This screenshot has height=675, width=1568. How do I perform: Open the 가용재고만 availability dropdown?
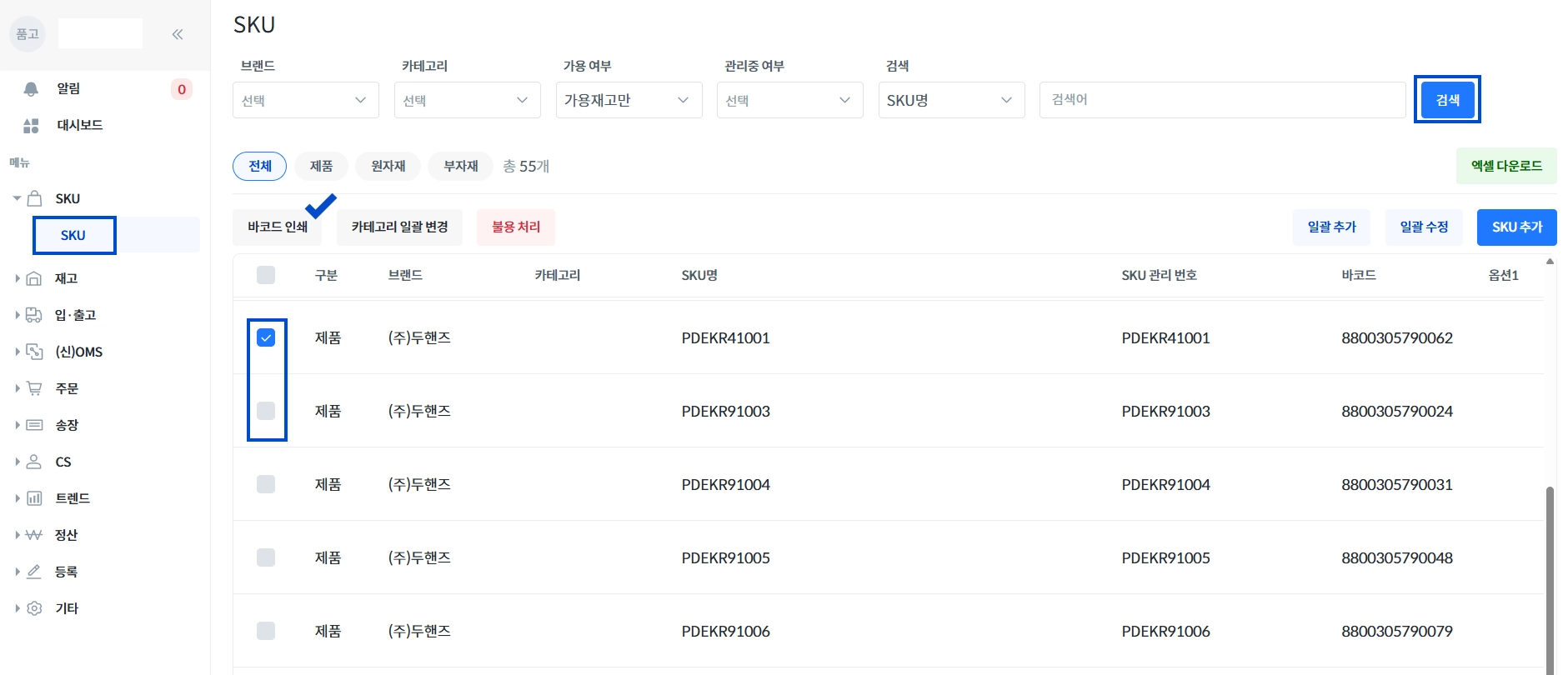click(629, 100)
